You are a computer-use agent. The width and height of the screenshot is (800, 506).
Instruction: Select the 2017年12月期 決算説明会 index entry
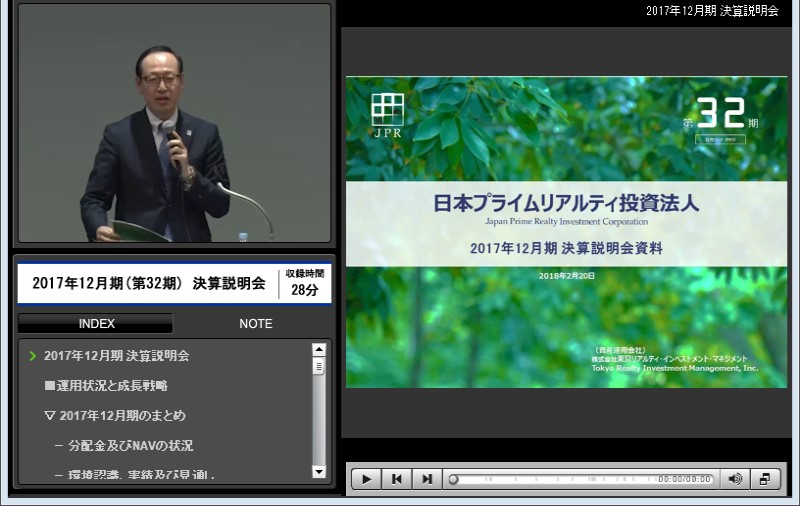pyautogui.click(x=116, y=356)
